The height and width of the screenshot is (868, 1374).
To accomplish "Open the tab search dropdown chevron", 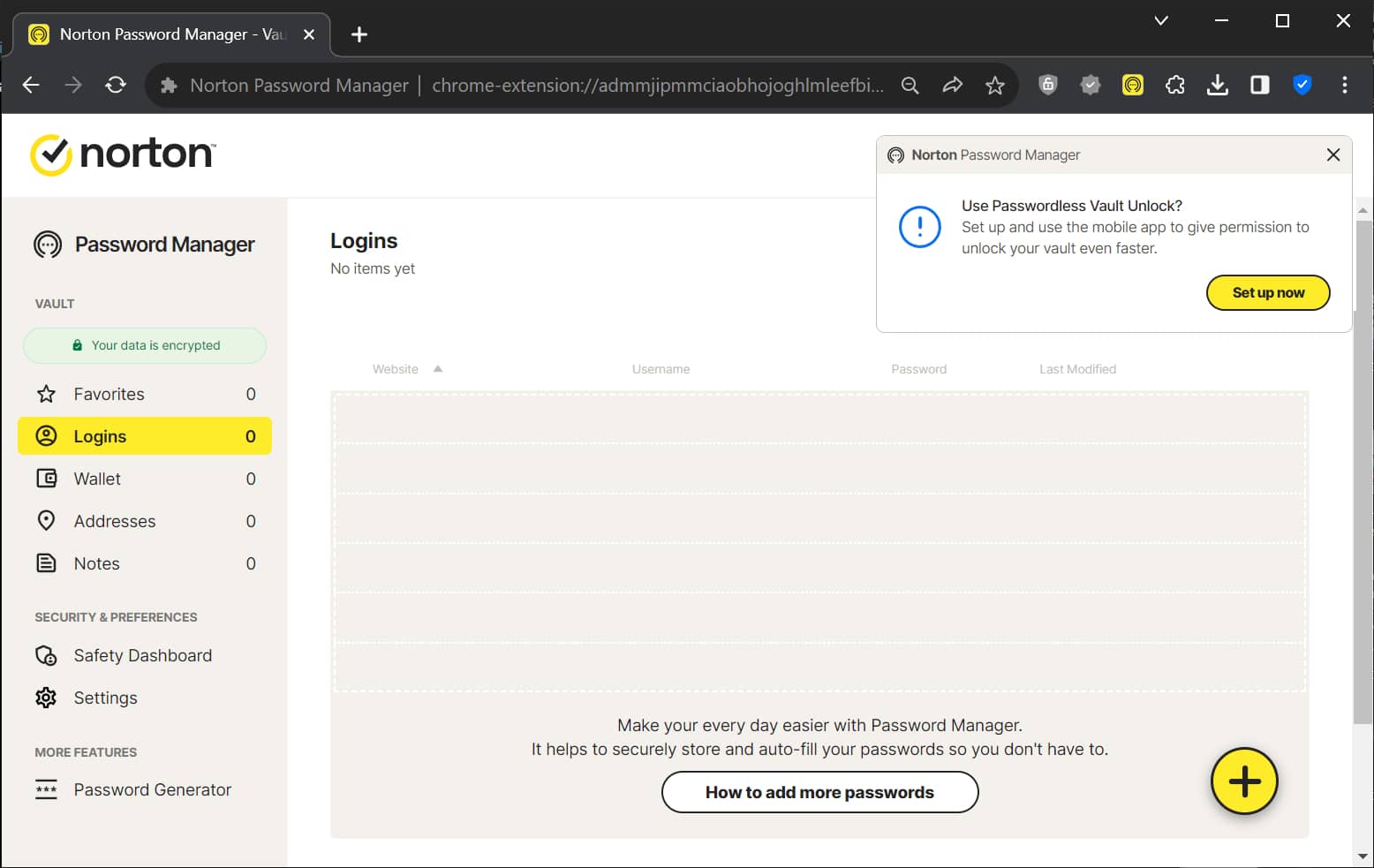I will 1161,20.
